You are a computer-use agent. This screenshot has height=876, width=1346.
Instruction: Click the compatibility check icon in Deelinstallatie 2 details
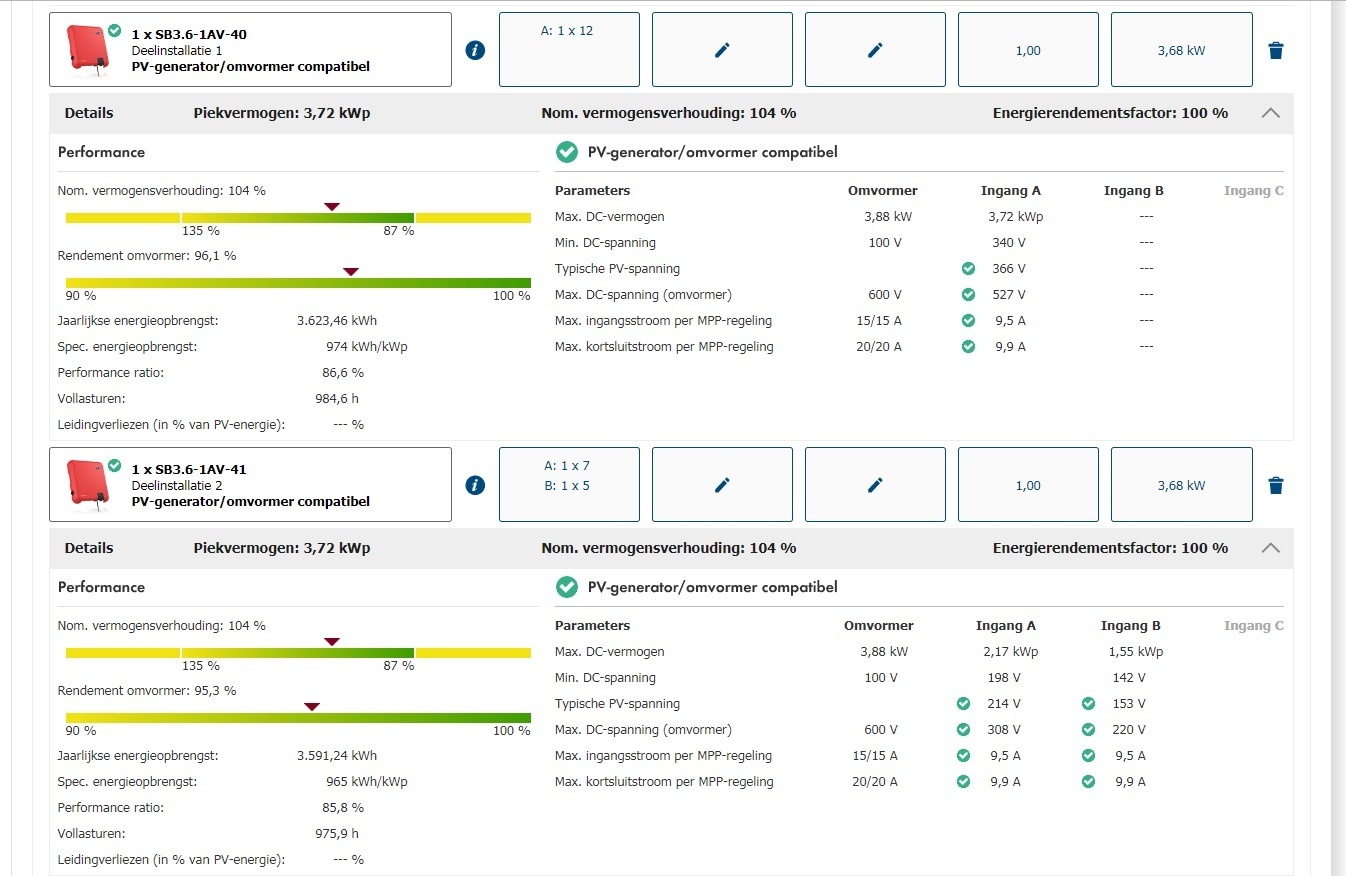tap(567, 587)
